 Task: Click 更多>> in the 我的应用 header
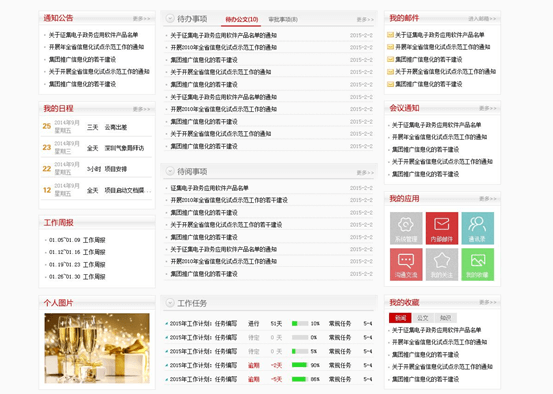click(488, 199)
